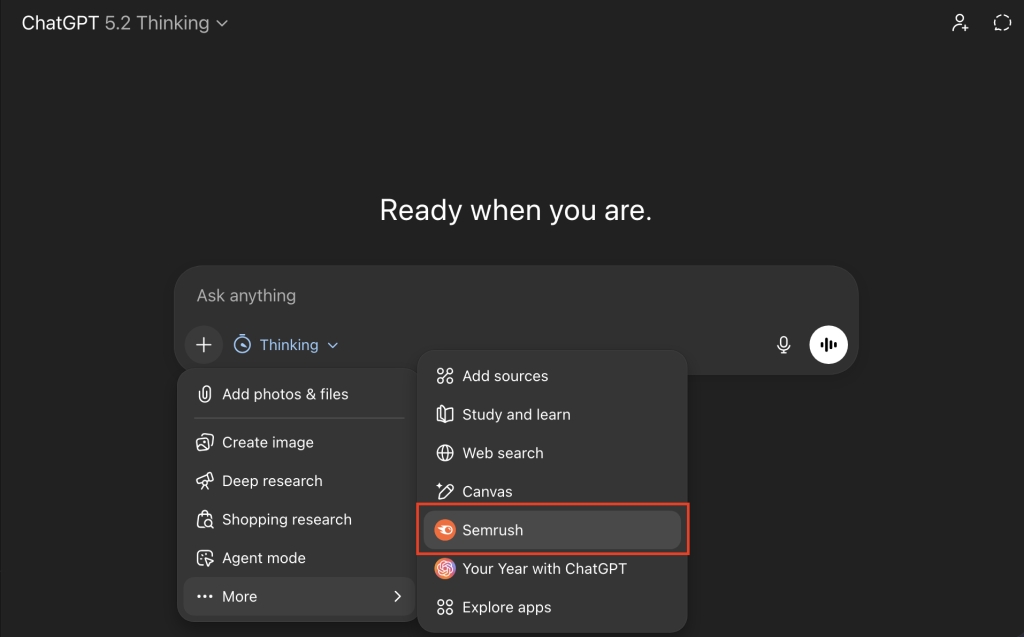Viewport: 1024px width, 637px height.
Task: Select Shopping research option
Action: (x=286, y=519)
